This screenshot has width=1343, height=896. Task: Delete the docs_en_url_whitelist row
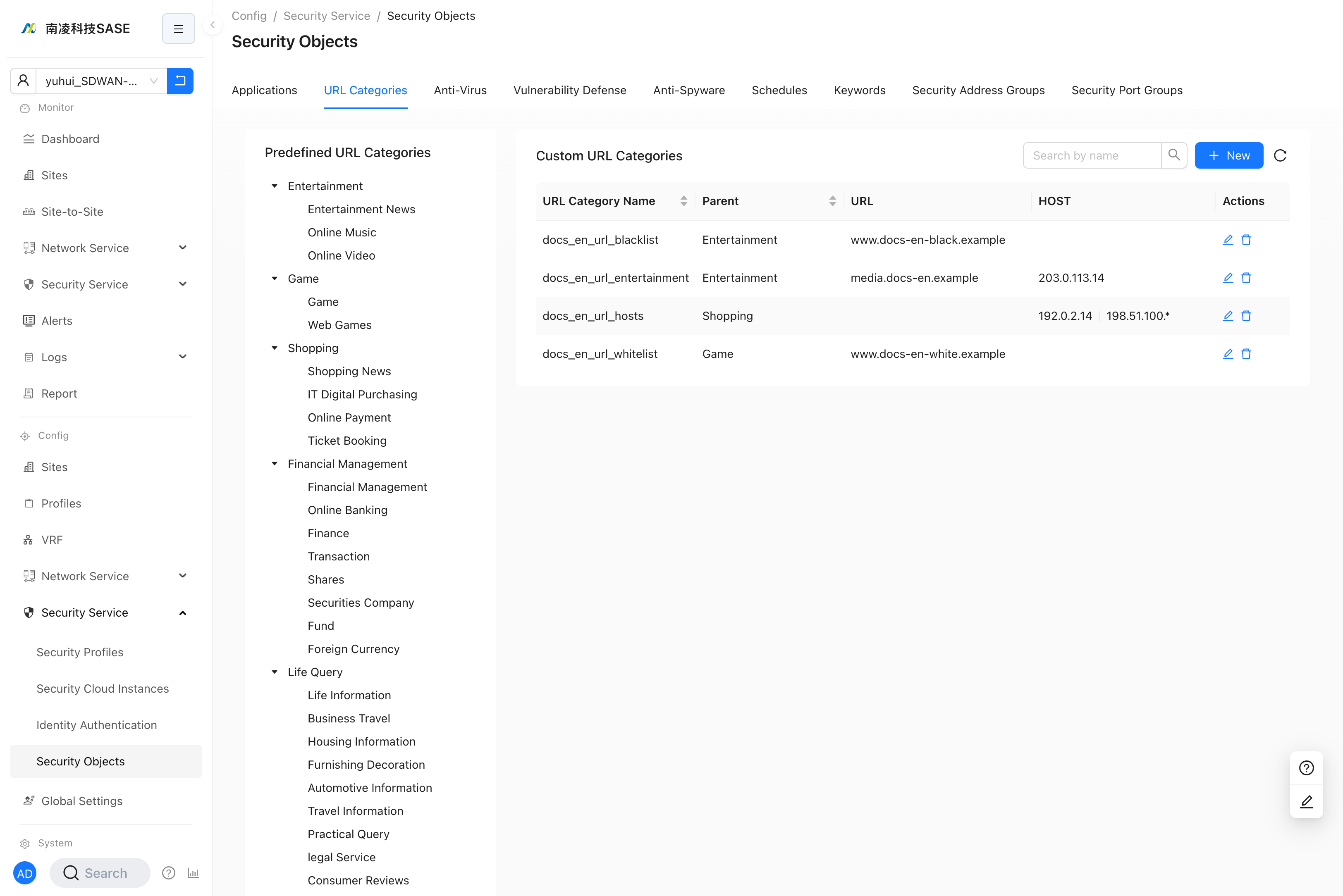[1246, 354]
